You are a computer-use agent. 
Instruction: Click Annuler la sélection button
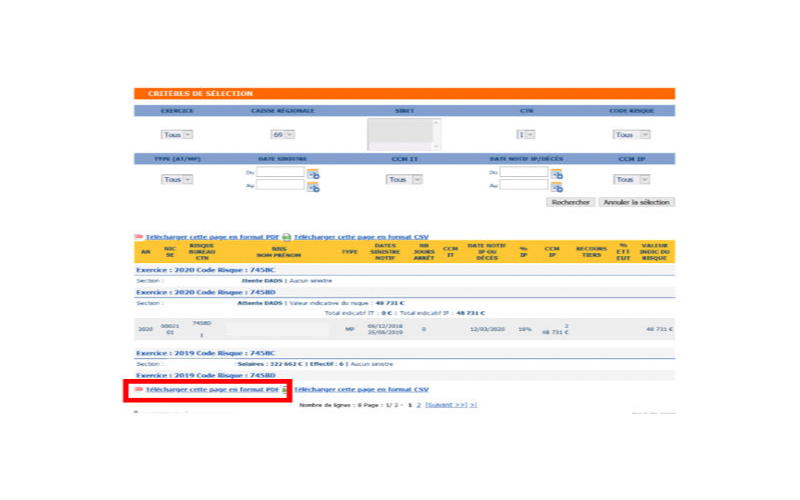[x=636, y=203]
